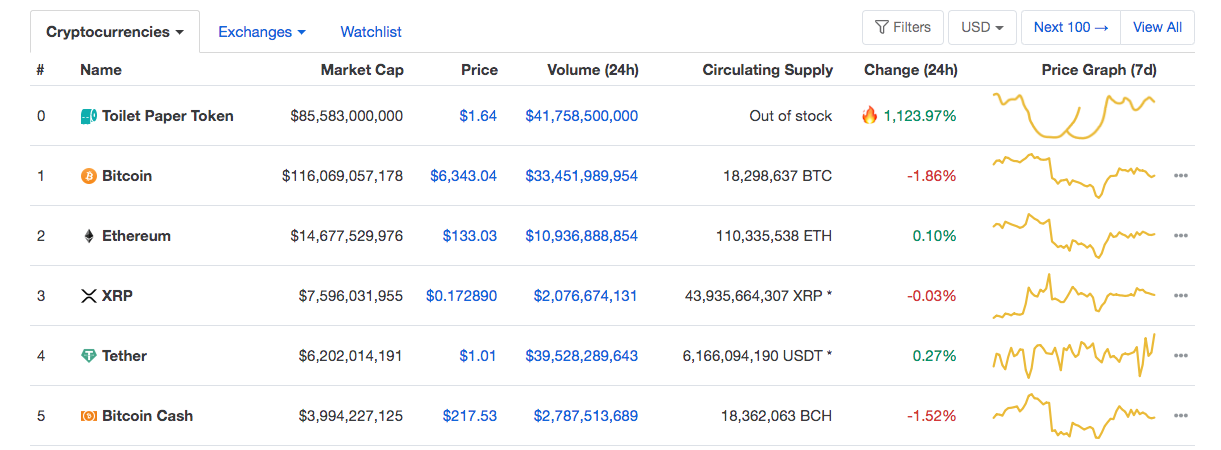1221x450 pixels.
Task: Click the Bitcoin orange logo icon
Action: (x=88, y=176)
